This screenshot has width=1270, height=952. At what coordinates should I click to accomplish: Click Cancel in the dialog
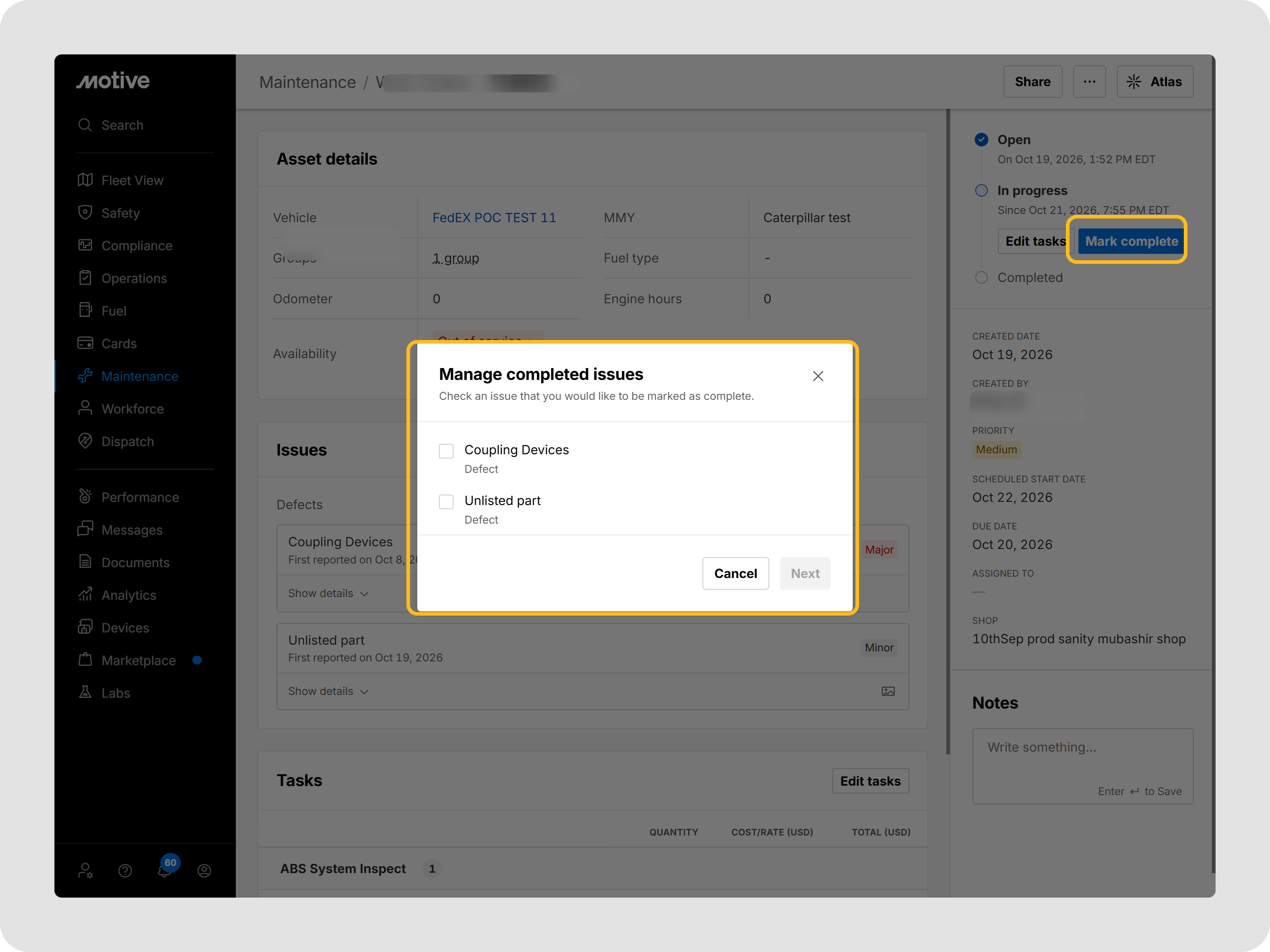(736, 573)
